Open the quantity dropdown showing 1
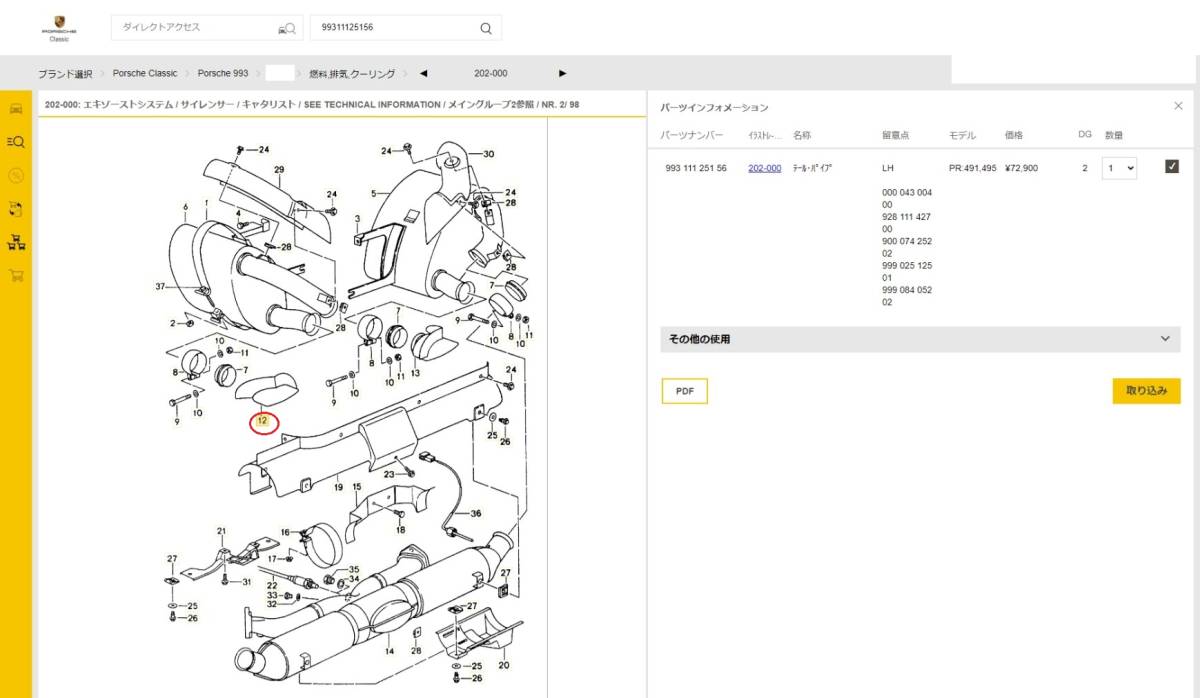1200x698 pixels. tap(1118, 168)
